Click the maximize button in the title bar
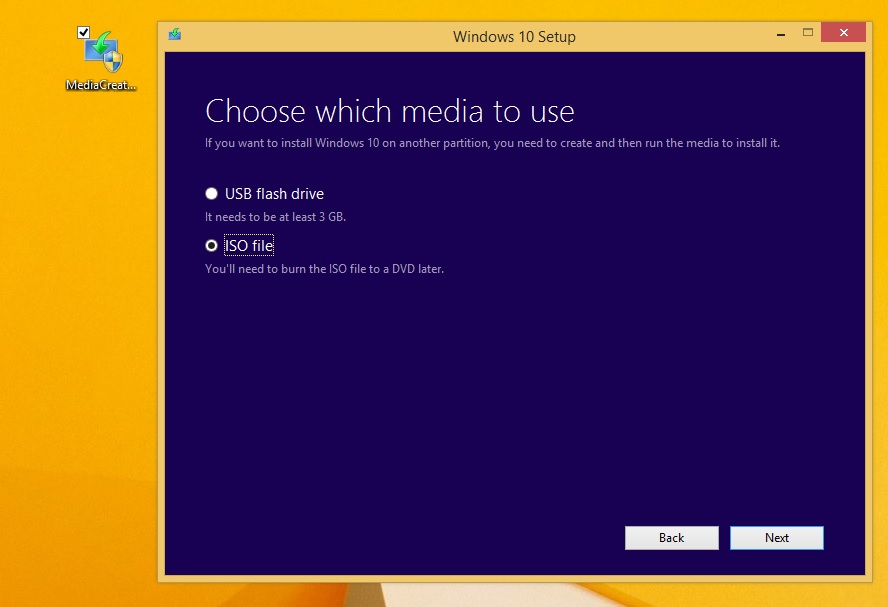 [808, 32]
